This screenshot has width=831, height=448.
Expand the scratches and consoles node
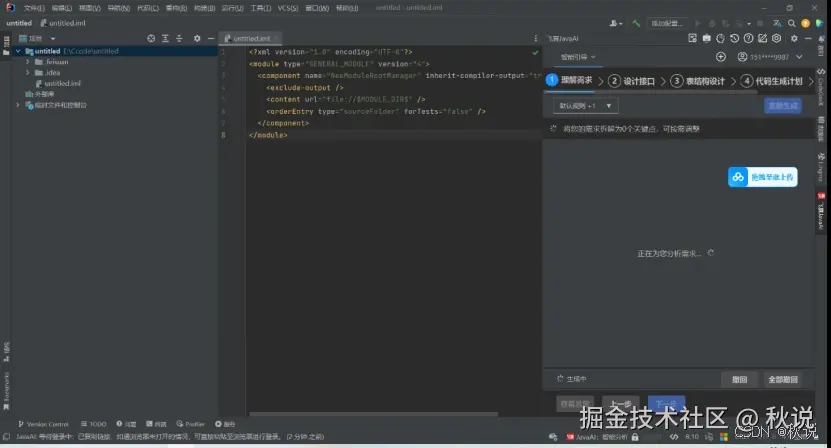(18, 105)
